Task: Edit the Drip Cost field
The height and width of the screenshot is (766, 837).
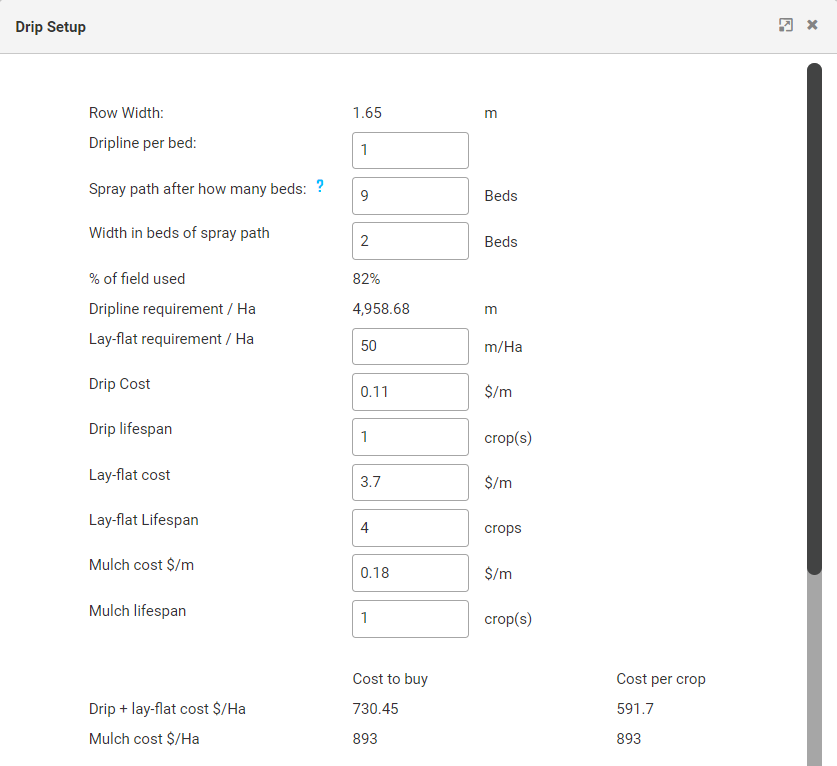Action: [410, 392]
